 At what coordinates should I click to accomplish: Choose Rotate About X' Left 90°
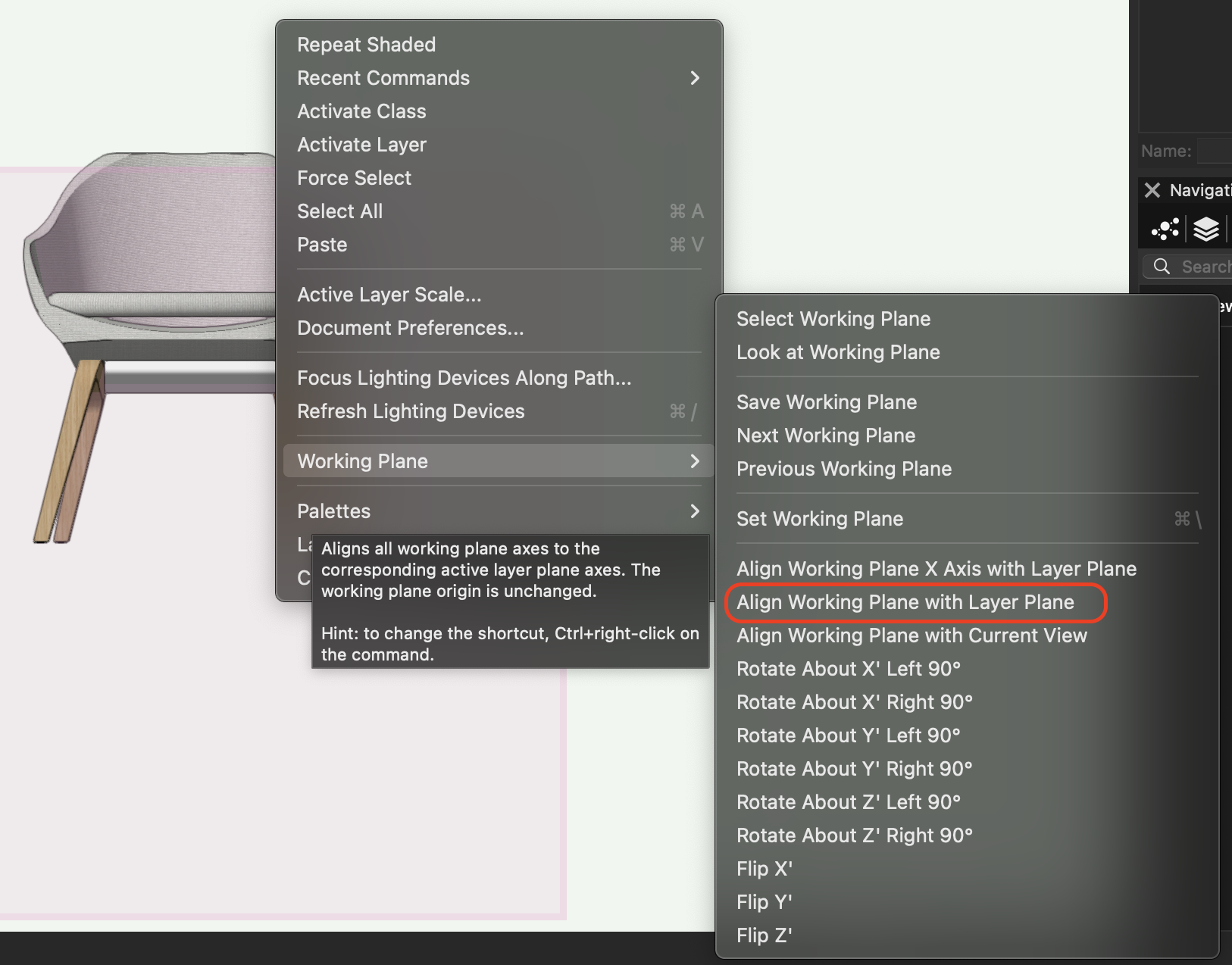848,669
